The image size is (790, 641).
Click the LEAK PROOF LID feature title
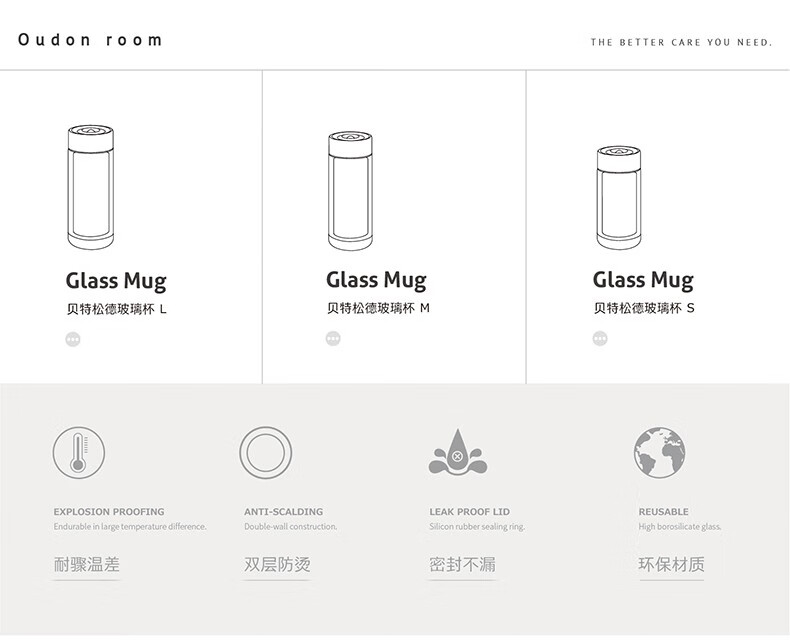click(x=470, y=511)
